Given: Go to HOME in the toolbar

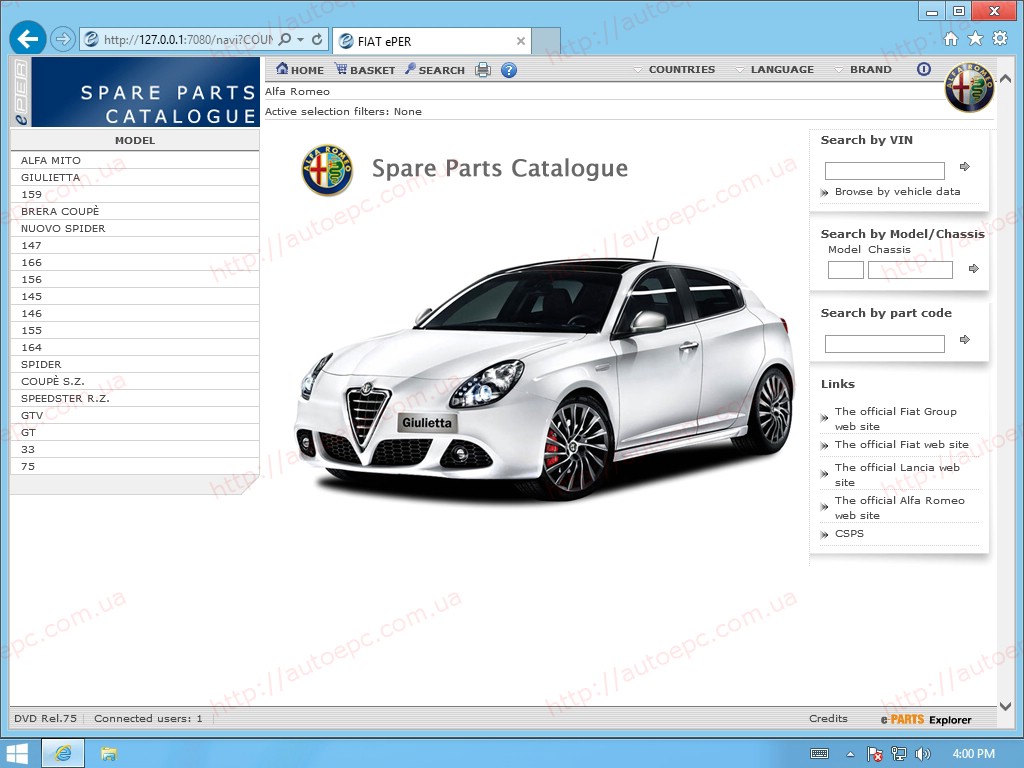Looking at the screenshot, I should (x=300, y=70).
